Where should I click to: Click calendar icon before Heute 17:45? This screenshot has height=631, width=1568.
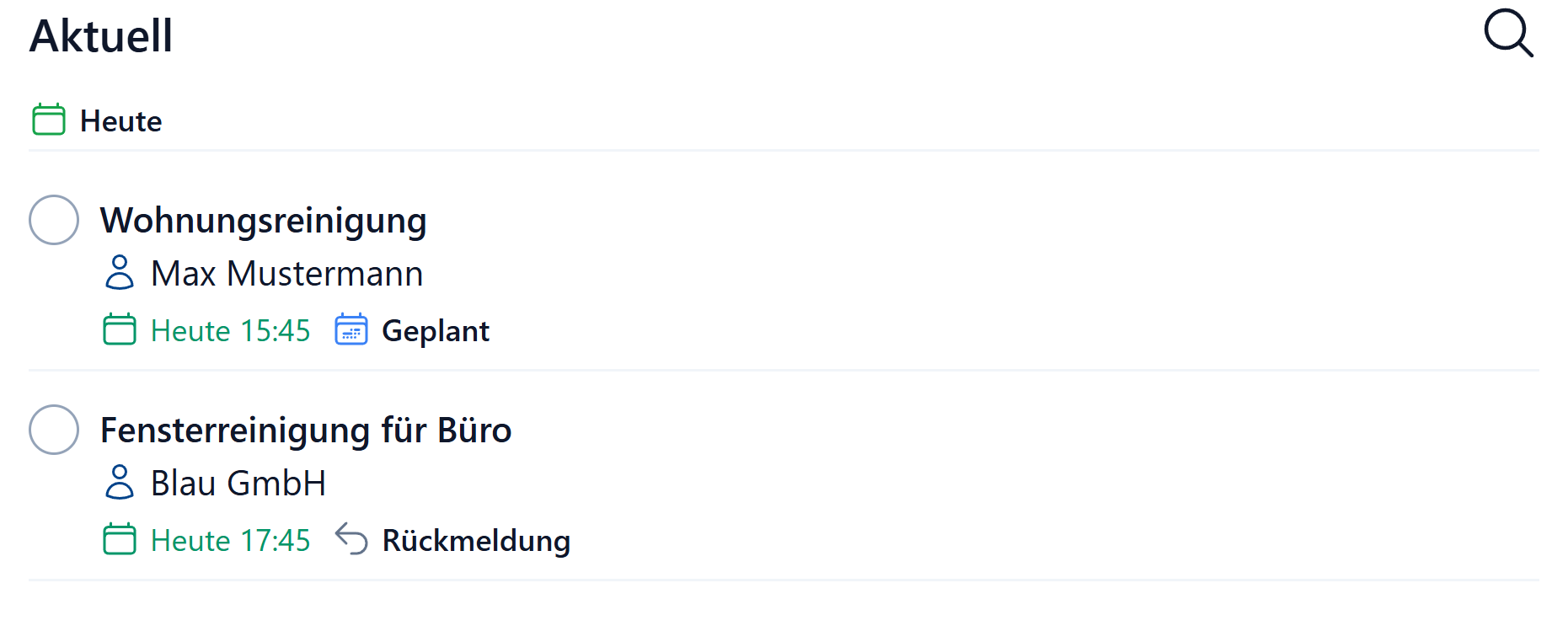(120, 539)
